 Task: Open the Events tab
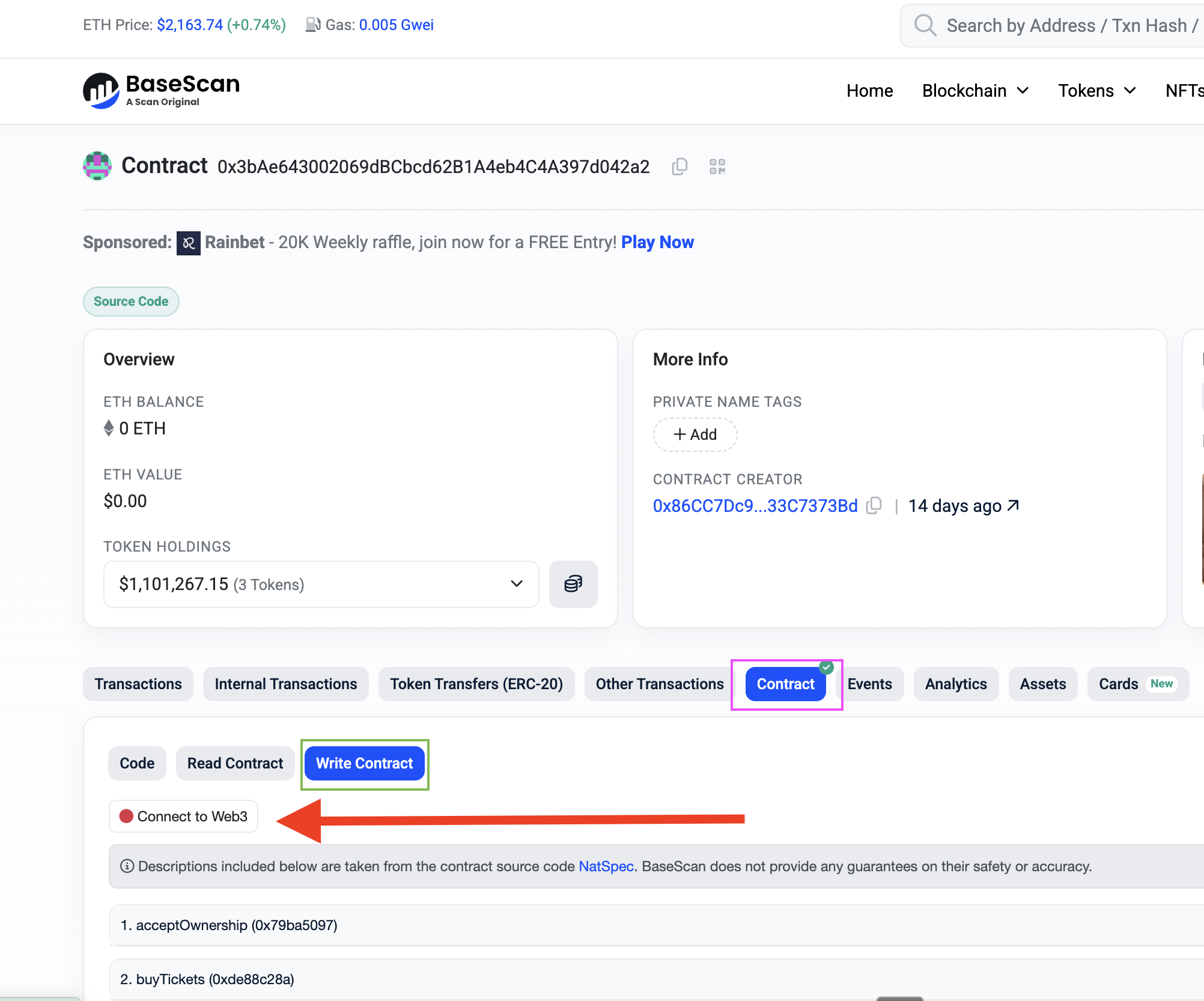pos(869,684)
